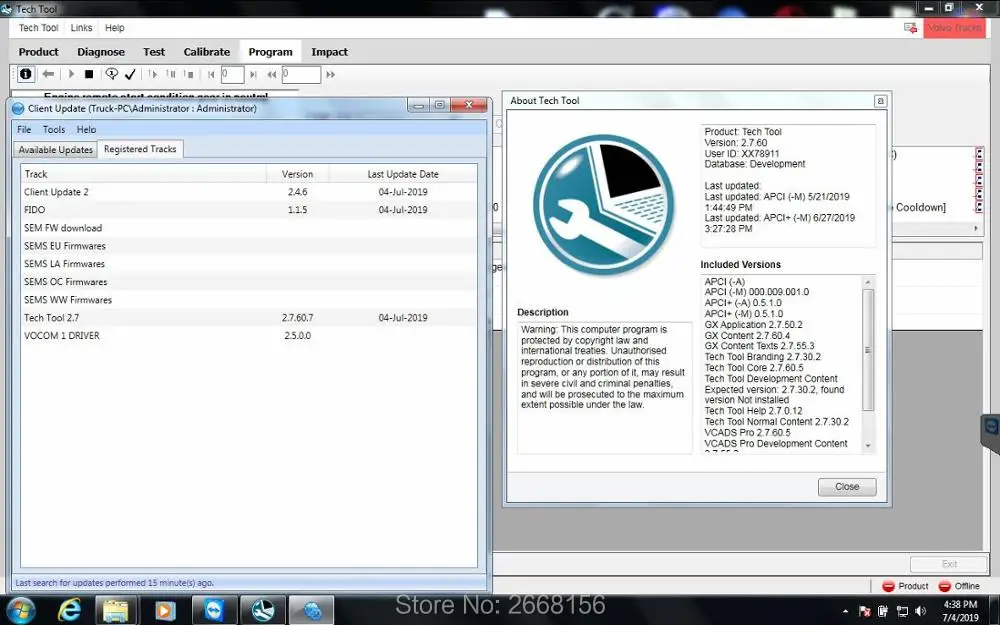
Task: Select the Program tab
Action: [270, 52]
